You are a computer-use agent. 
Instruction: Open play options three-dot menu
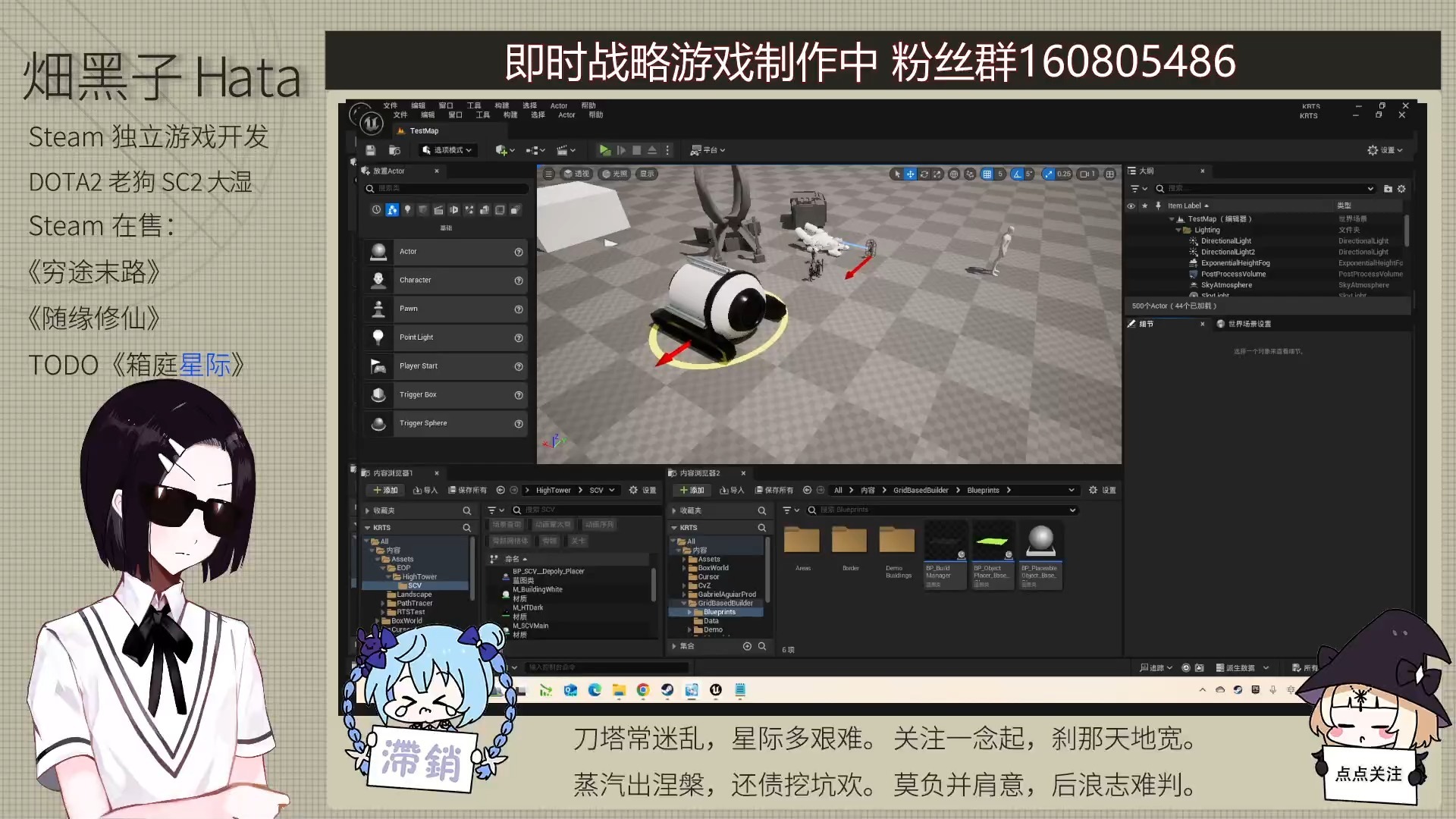tap(667, 150)
